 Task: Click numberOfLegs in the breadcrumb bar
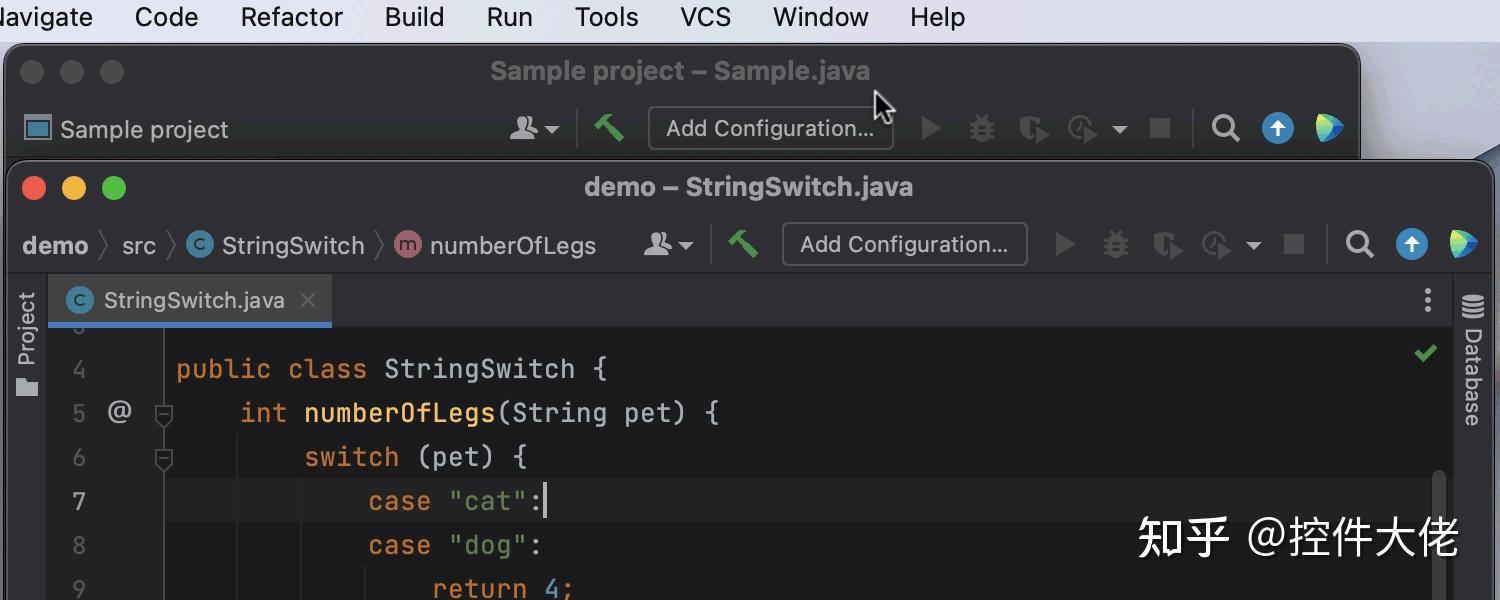coord(514,245)
